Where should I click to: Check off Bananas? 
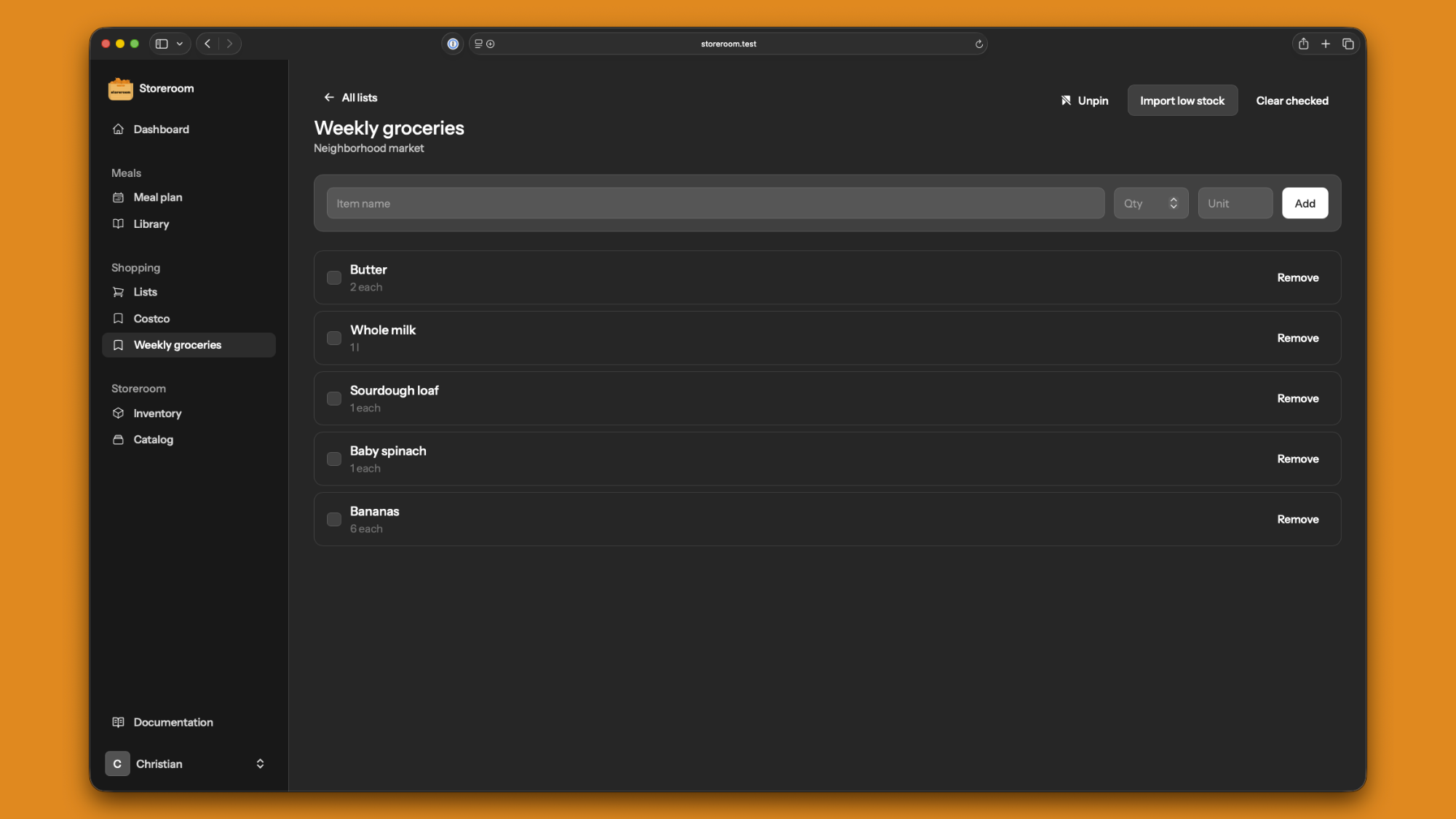coord(334,520)
